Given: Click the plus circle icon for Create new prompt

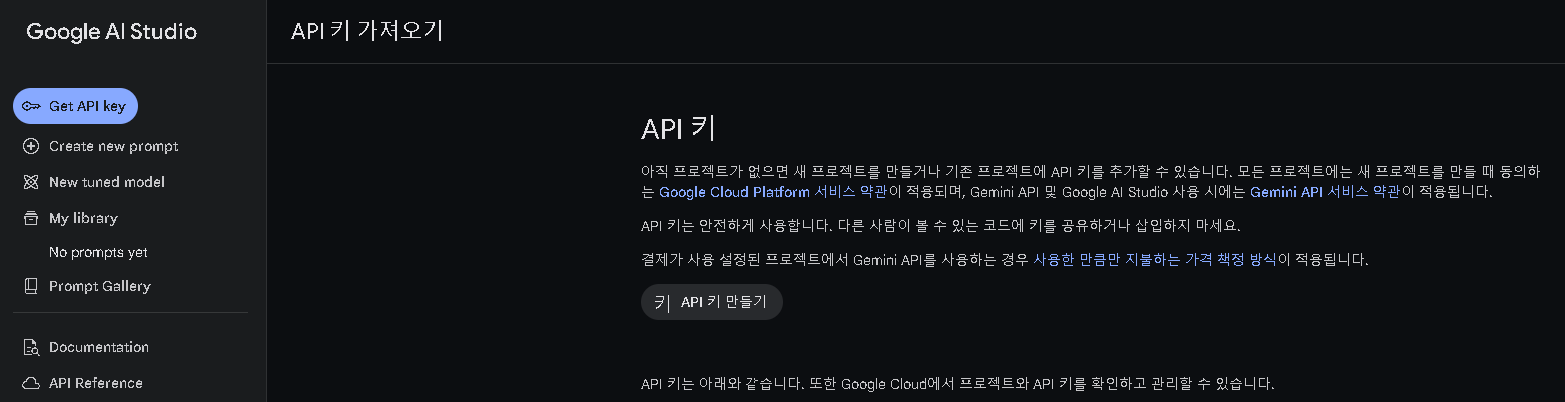Looking at the screenshot, I should pyautogui.click(x=31, y=146).
